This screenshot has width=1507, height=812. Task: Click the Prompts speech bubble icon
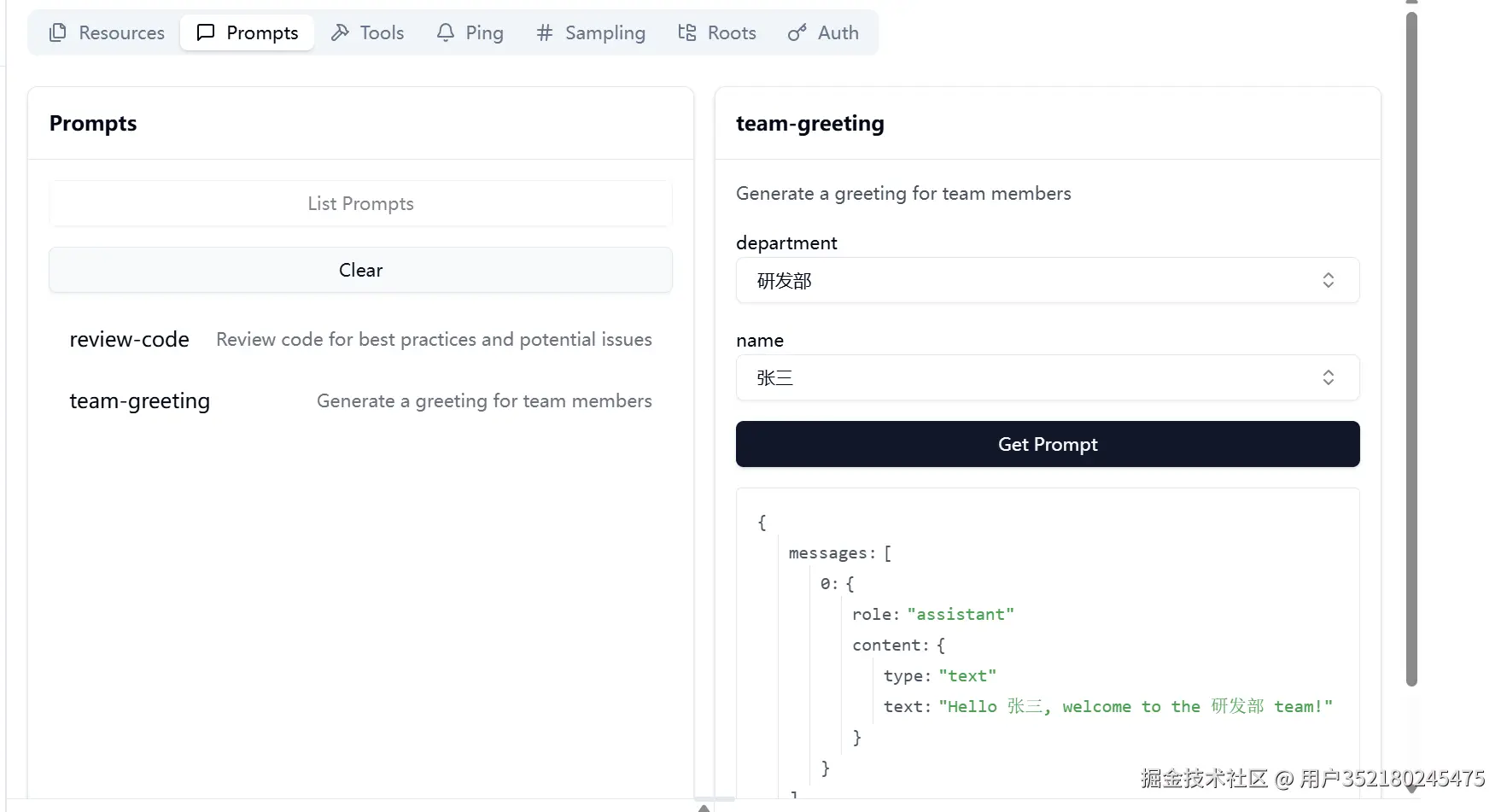coord(206,32)
